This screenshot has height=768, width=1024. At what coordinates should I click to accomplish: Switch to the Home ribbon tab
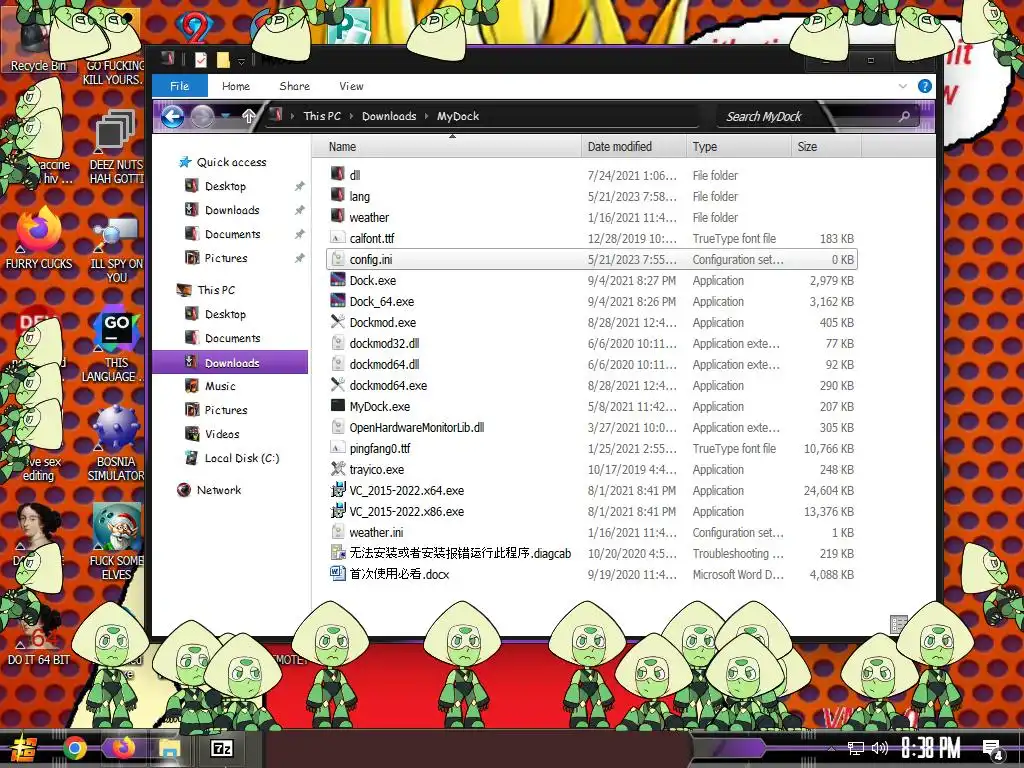point(236,86)
